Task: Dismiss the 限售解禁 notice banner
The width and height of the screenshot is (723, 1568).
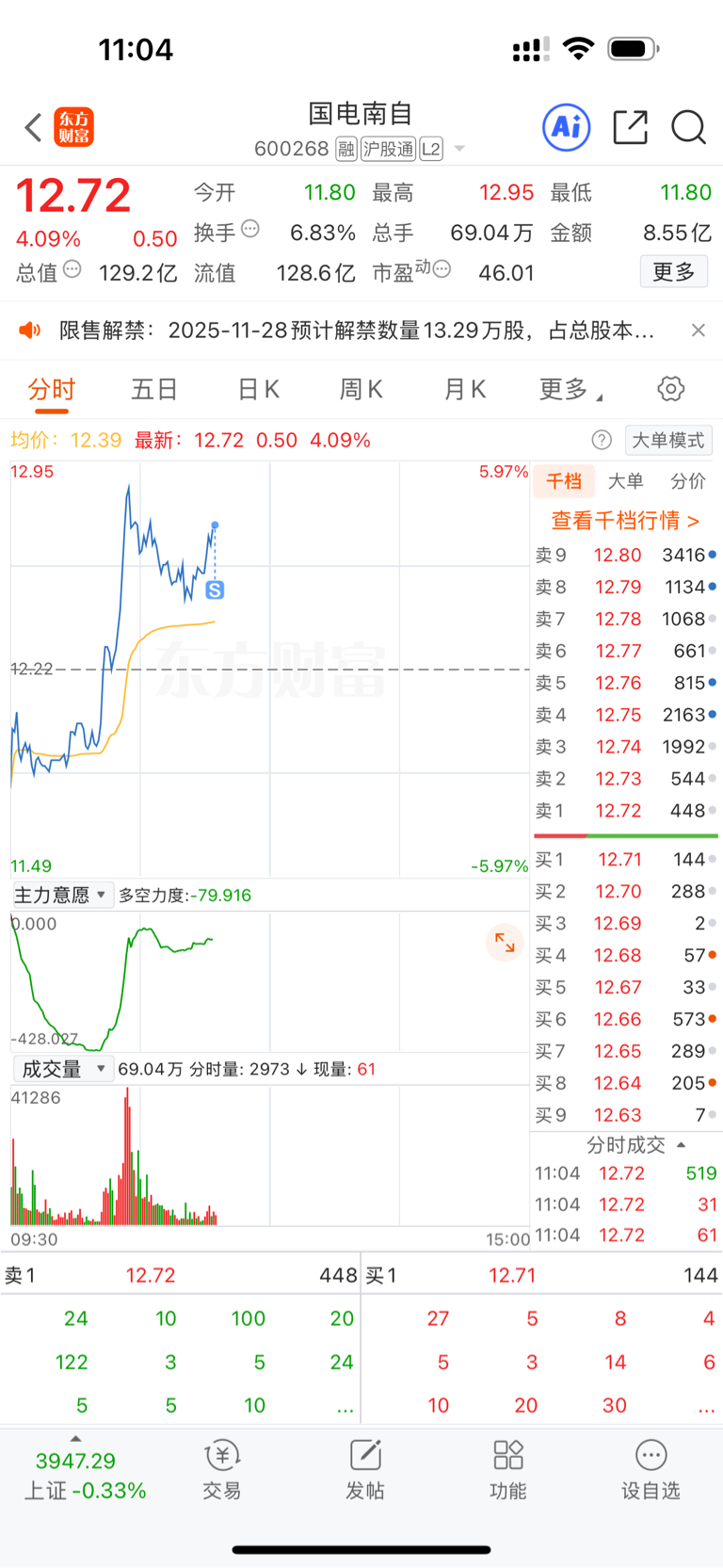Action: click(699, 330)
